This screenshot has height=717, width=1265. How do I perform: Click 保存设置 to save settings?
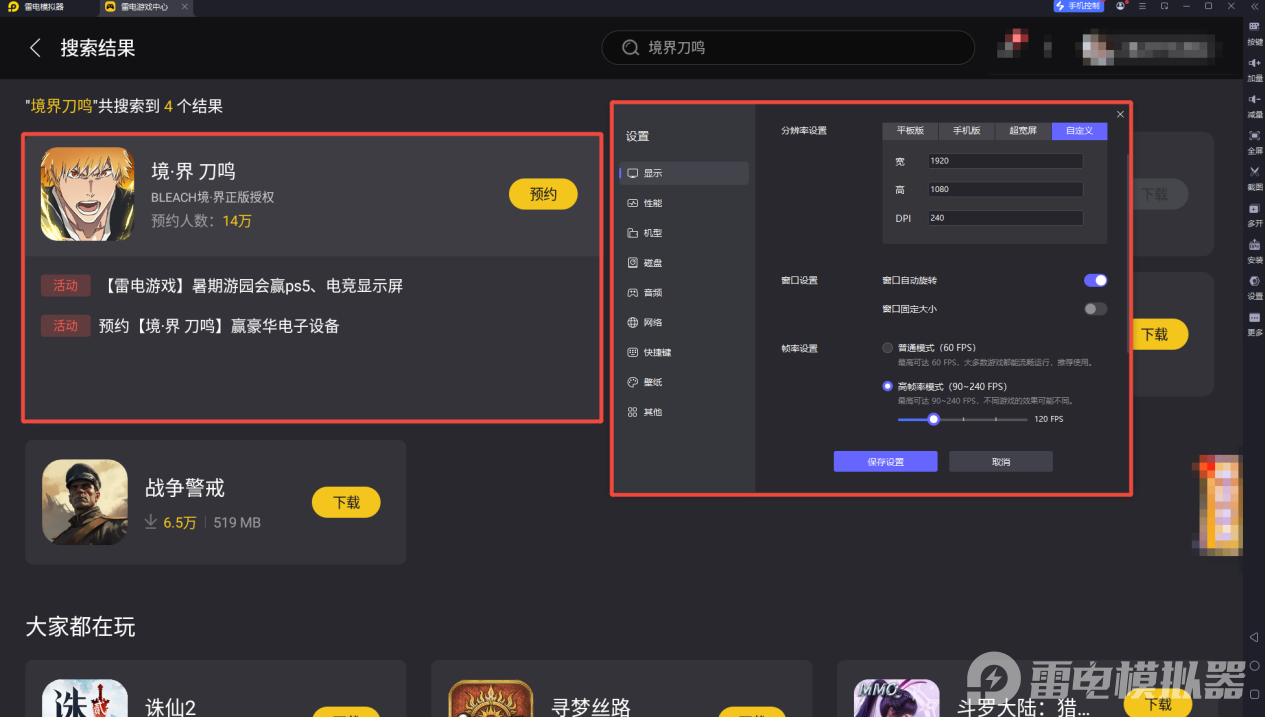pos(885,461)
